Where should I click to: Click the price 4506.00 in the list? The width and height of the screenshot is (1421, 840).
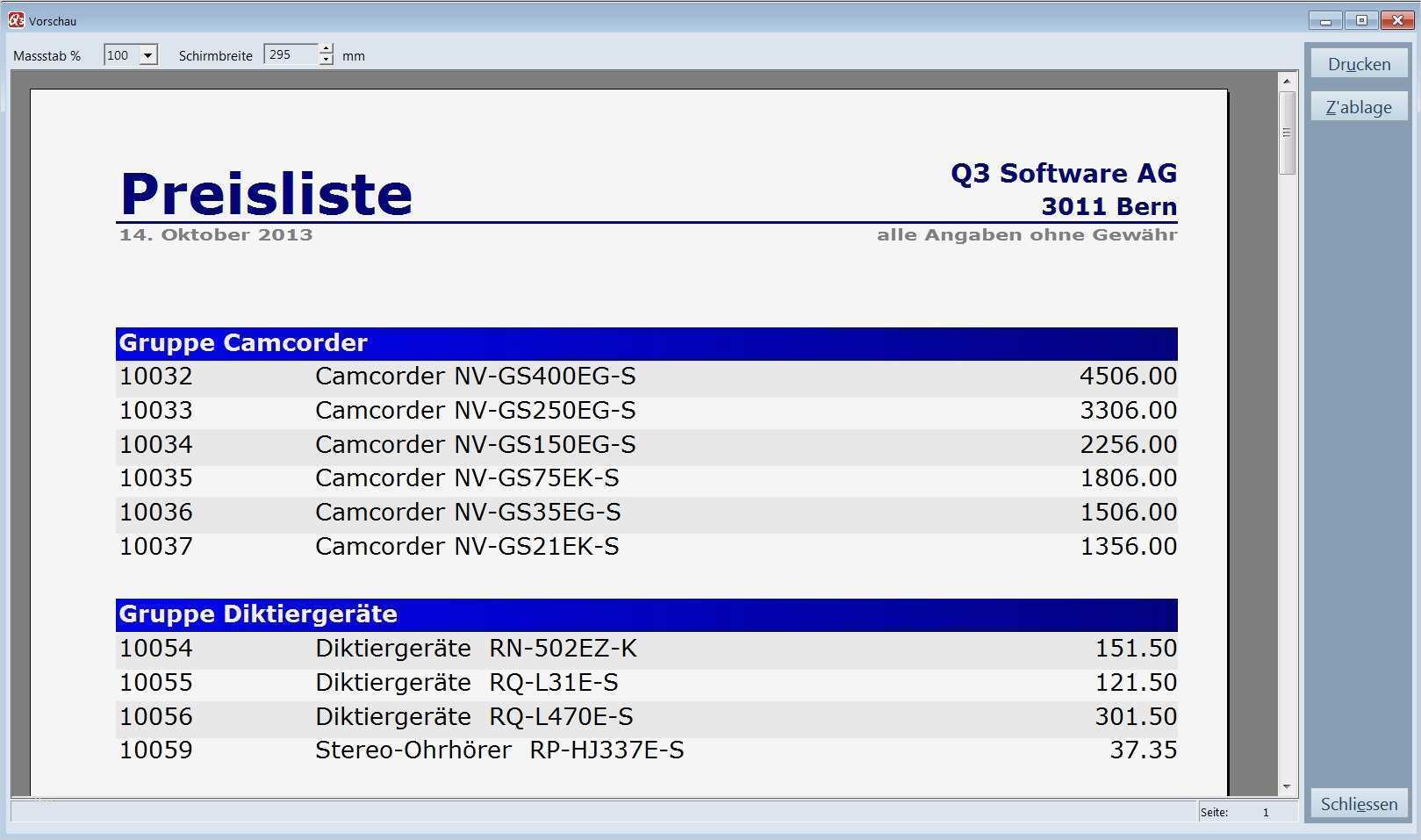[1130, 376]
